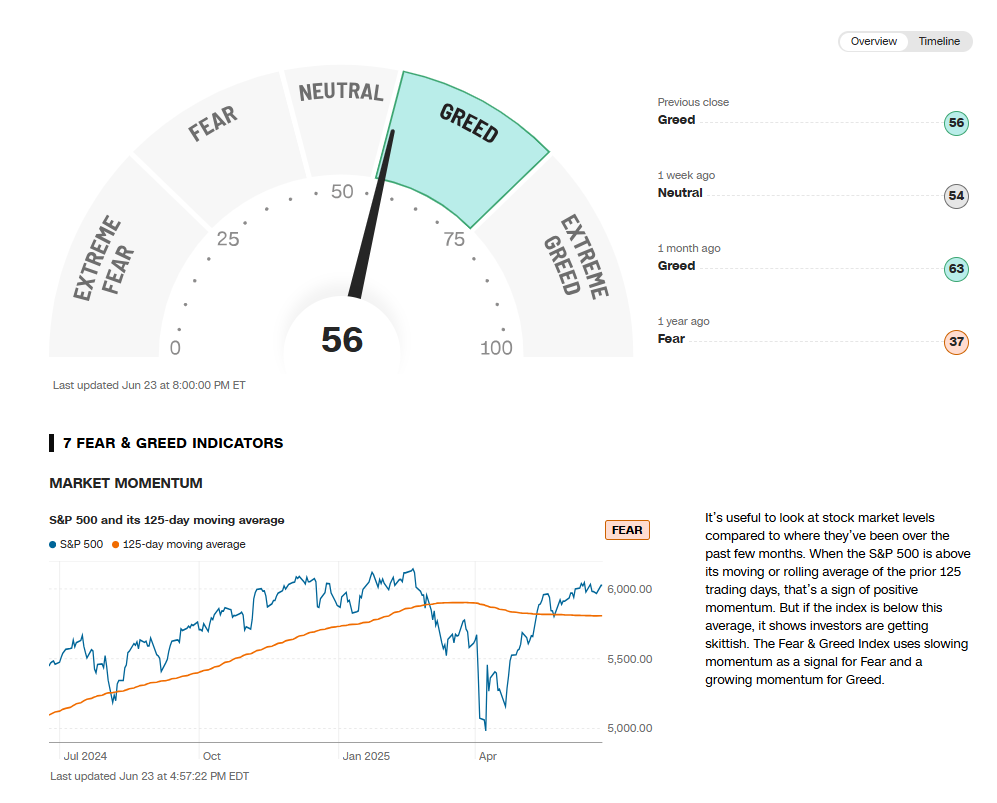This screenshot has height=803, width=997.
Task: Click the Previous close badge showing 56
Action: 956,124
